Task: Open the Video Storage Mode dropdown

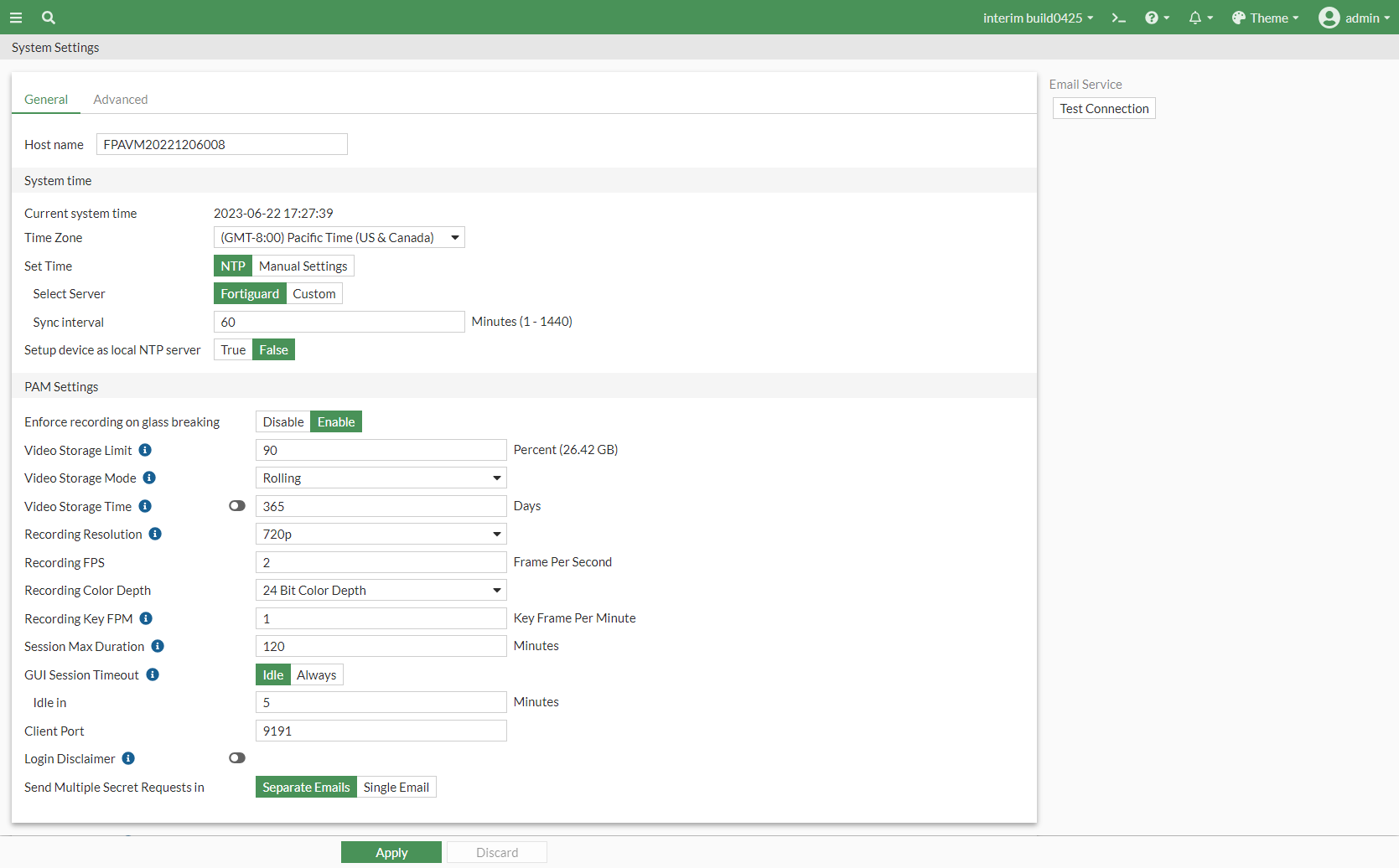Action: pyautogui.click(x=381, y=478)
